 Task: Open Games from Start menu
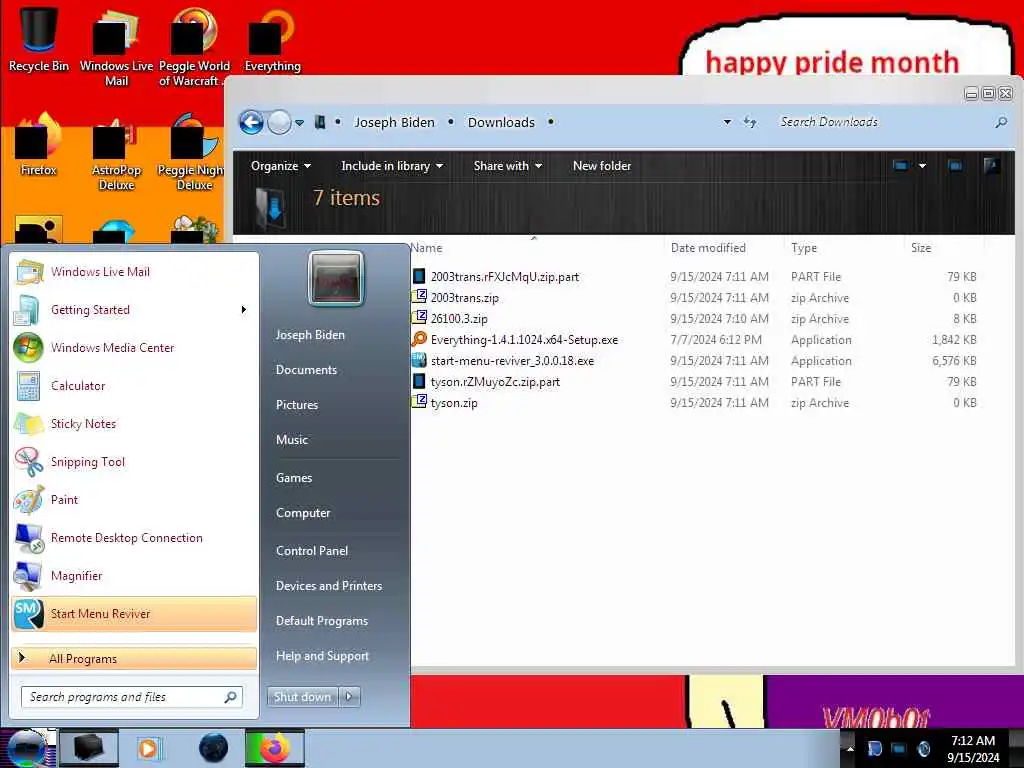pos(294,478)
